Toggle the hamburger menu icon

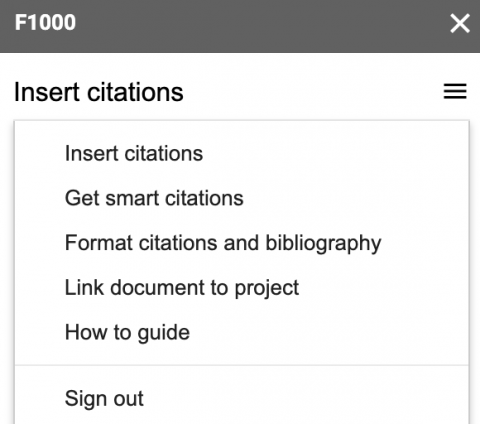455,91
